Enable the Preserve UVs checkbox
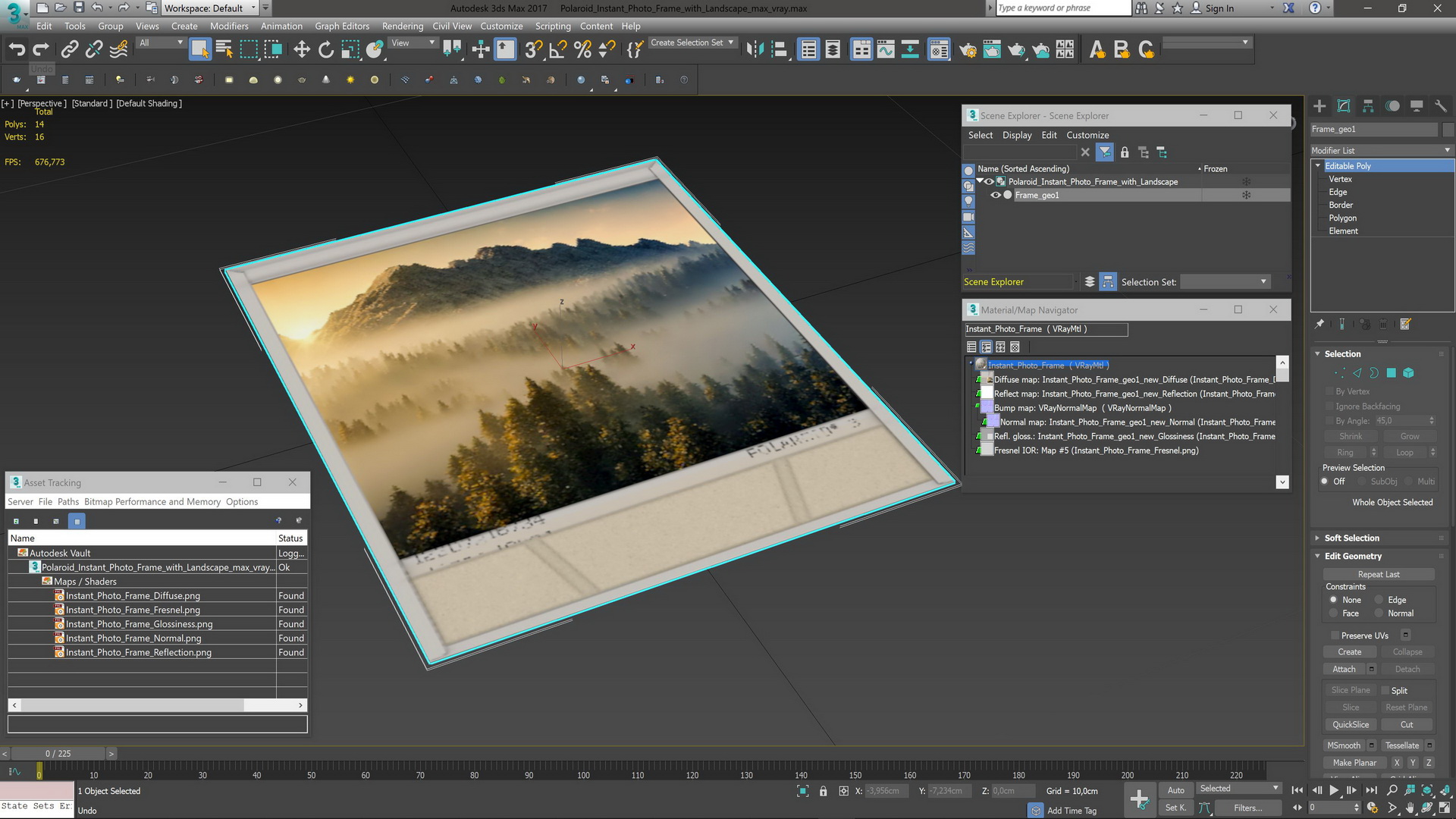Image resolution: width=1456 pixels, height=819 pixels. (x=1335, y=635)
